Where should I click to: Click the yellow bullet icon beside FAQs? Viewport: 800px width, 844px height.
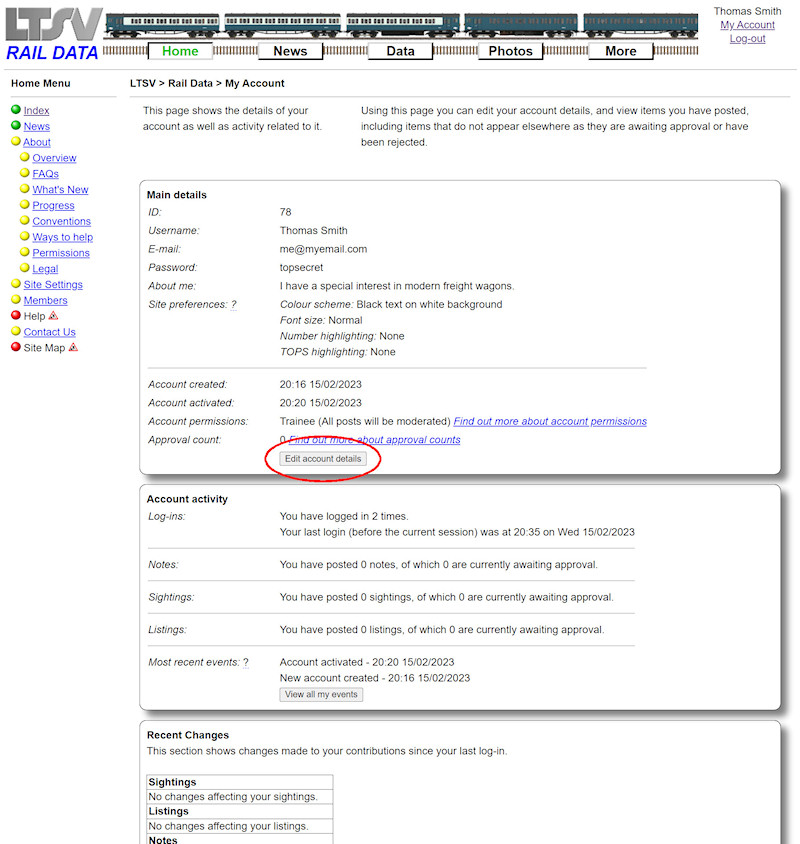(23, 173)
